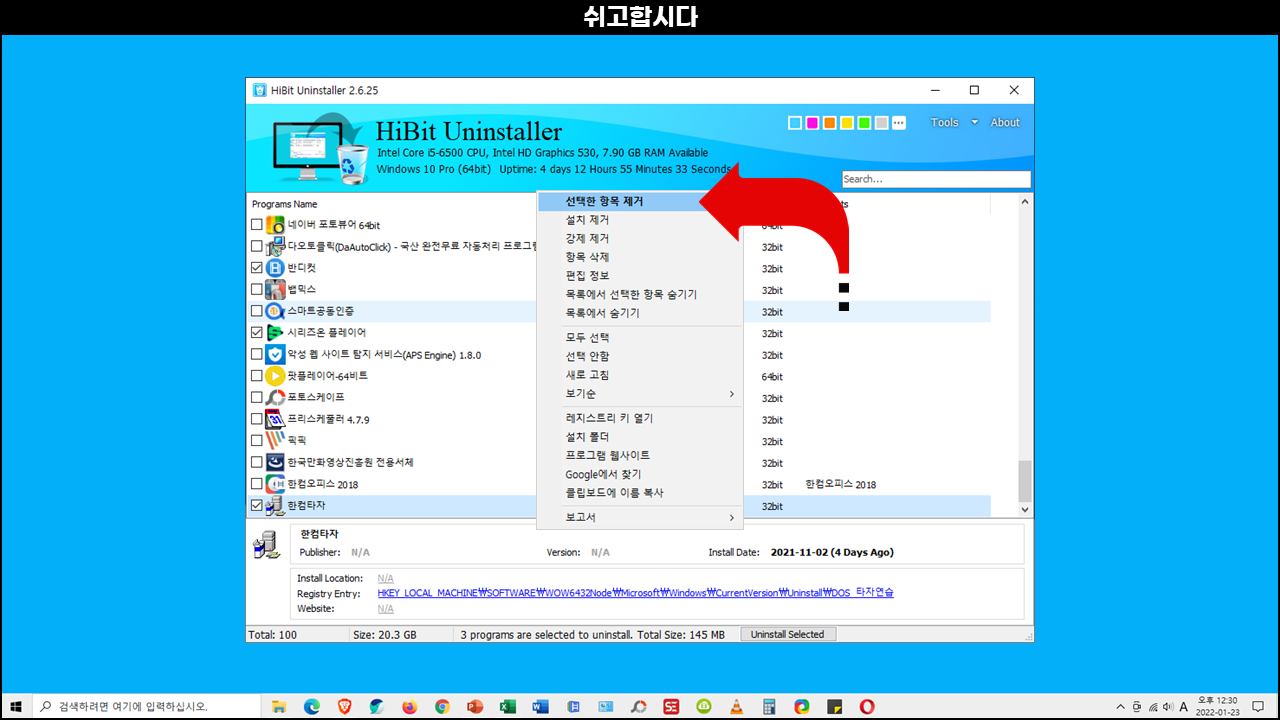Open PowerPoint from the taskbar
1280x720 pixels.
click(x=475, y=706)
